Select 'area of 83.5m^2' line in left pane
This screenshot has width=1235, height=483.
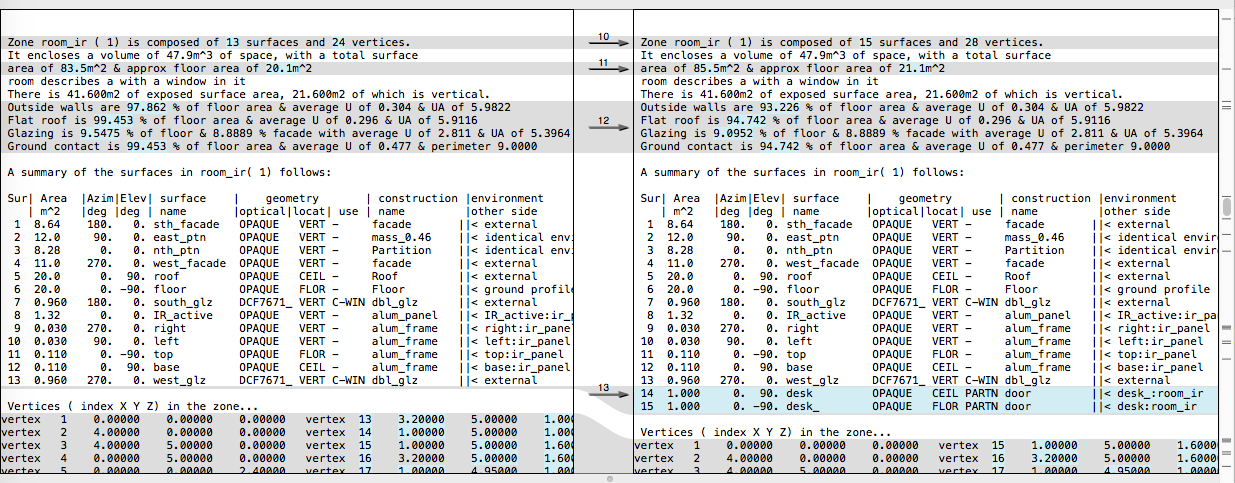tap(160, 68)
